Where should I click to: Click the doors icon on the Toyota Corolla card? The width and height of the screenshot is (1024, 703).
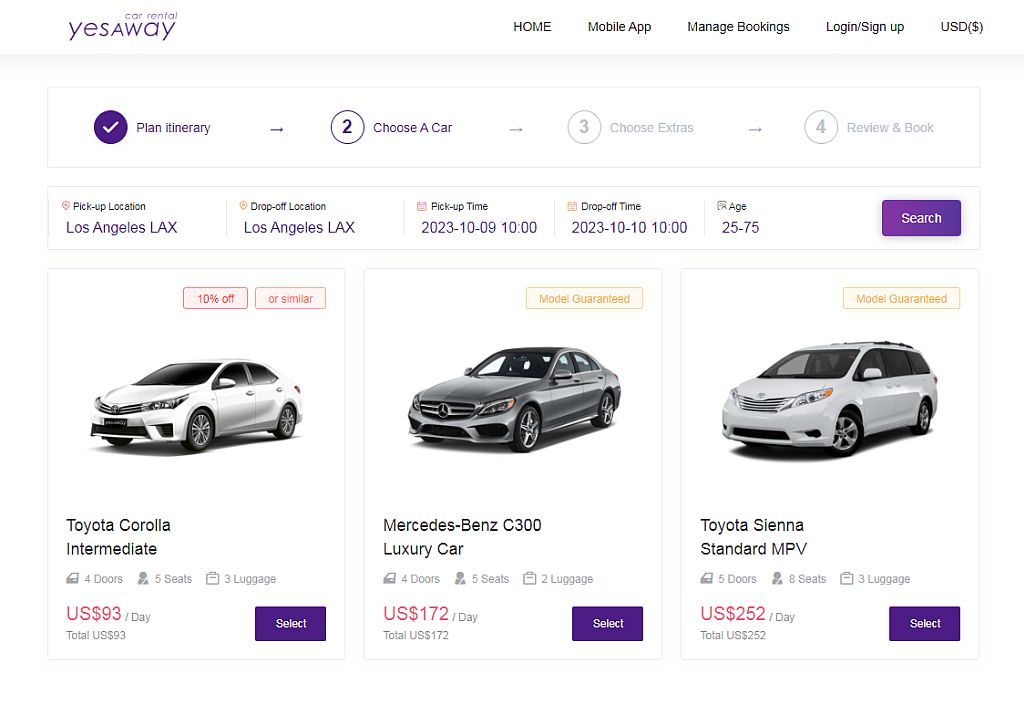[x=71, y=578]
